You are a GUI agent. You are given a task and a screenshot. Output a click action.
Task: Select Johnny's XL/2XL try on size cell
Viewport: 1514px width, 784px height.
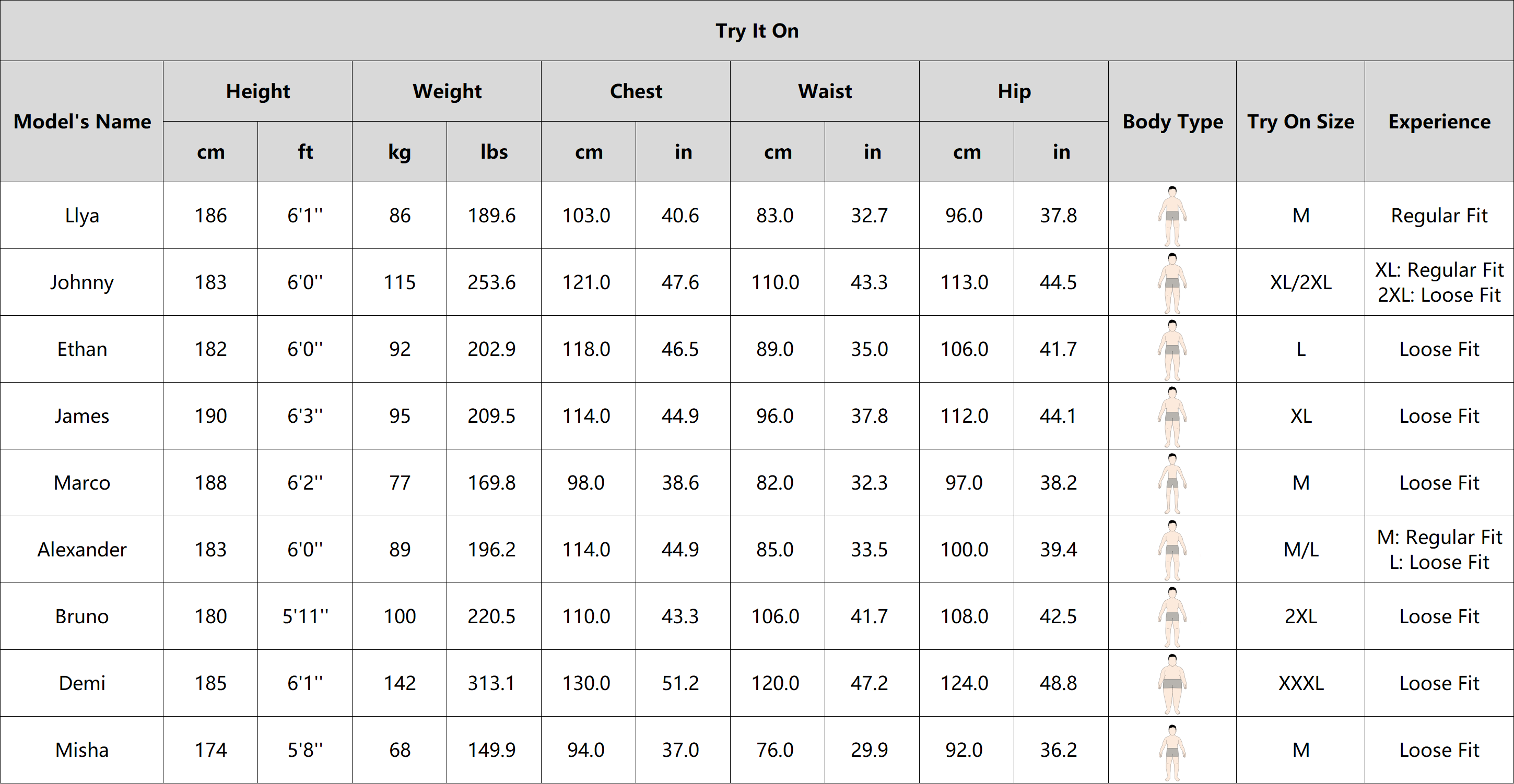1300,282
